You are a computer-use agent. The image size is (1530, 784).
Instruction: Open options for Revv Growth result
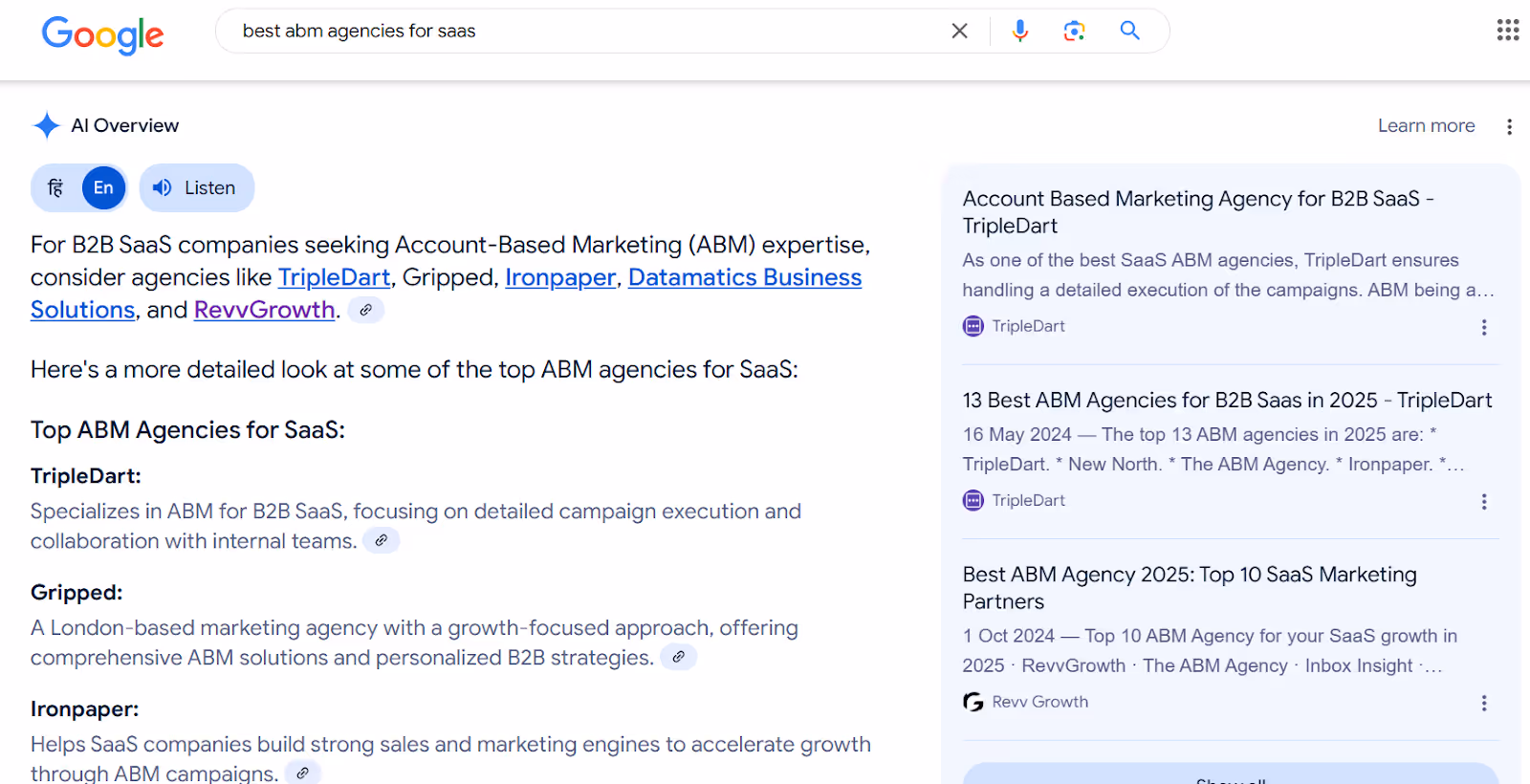pos(1484,703)
